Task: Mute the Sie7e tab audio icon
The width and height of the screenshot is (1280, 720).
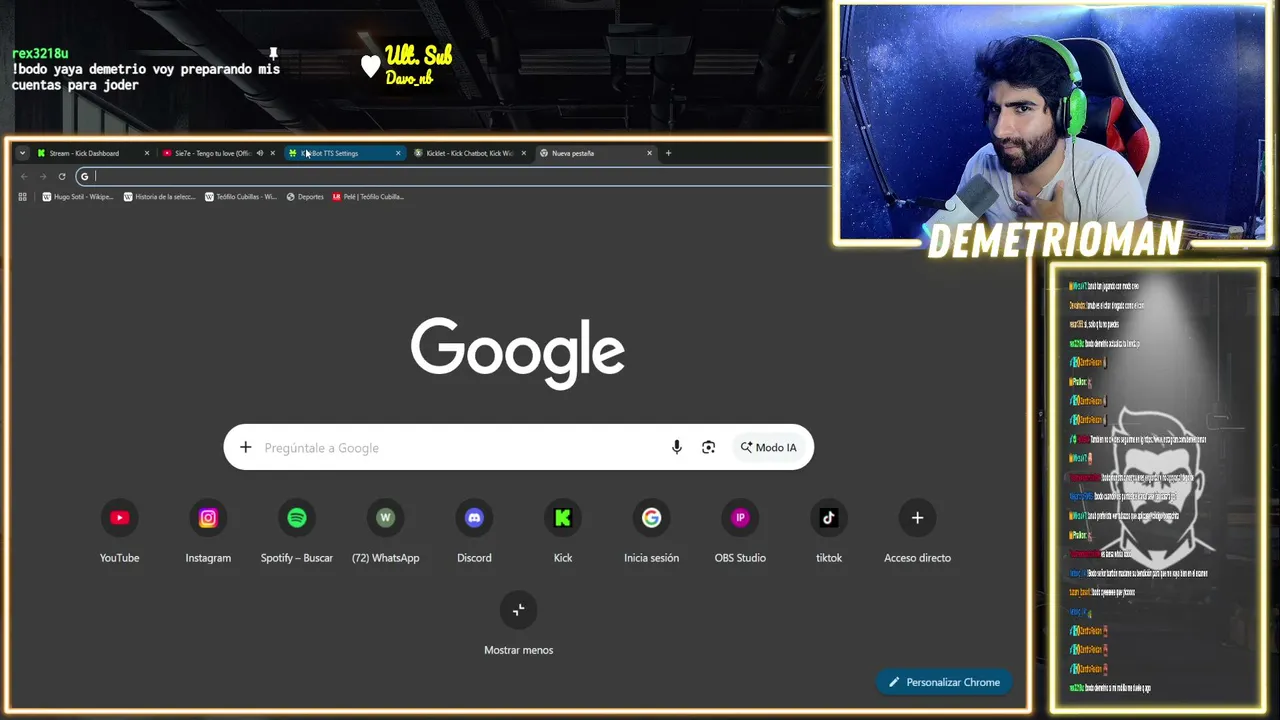Action: (x=260, y=153)
